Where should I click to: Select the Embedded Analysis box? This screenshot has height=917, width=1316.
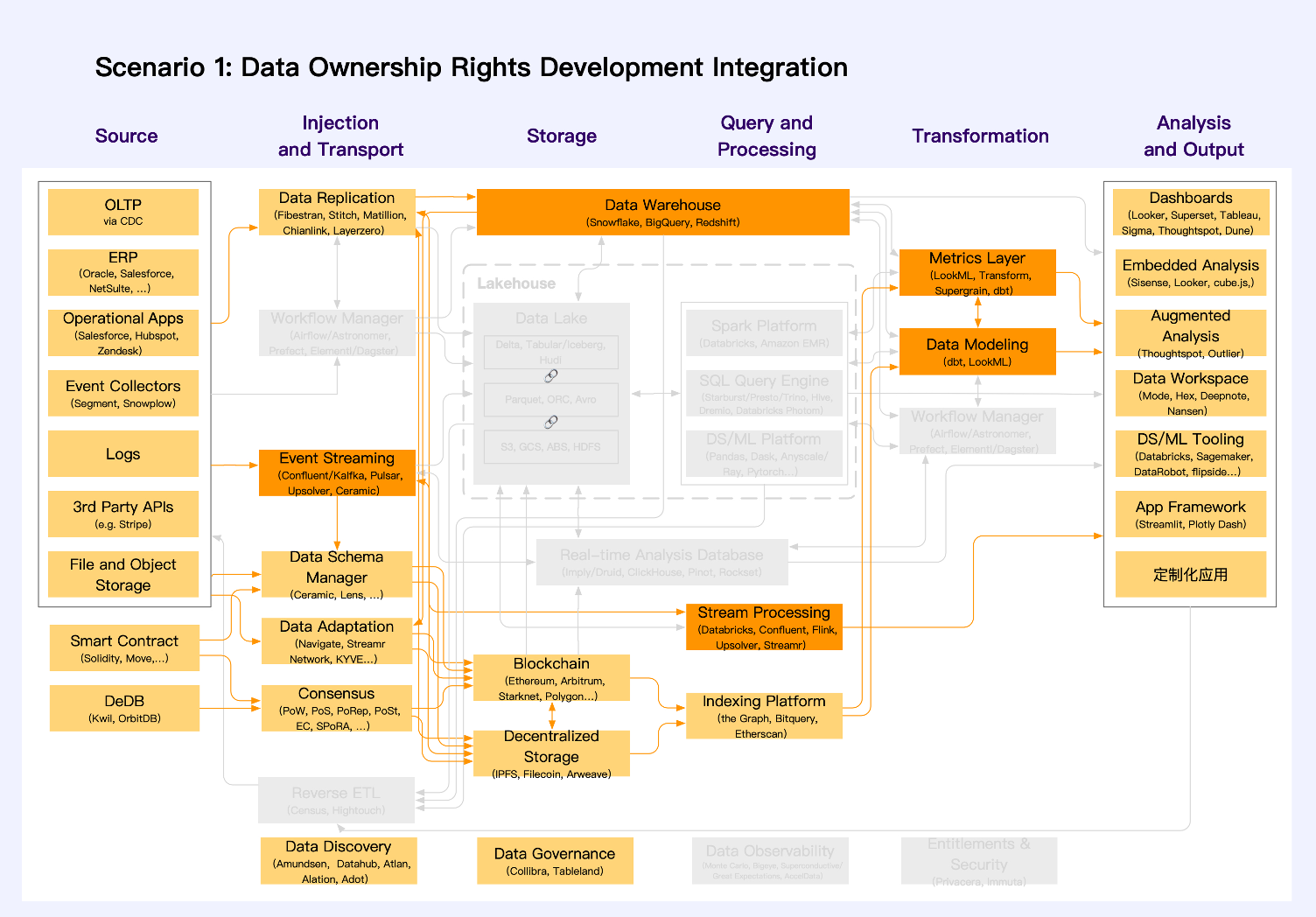(1191, 272)
